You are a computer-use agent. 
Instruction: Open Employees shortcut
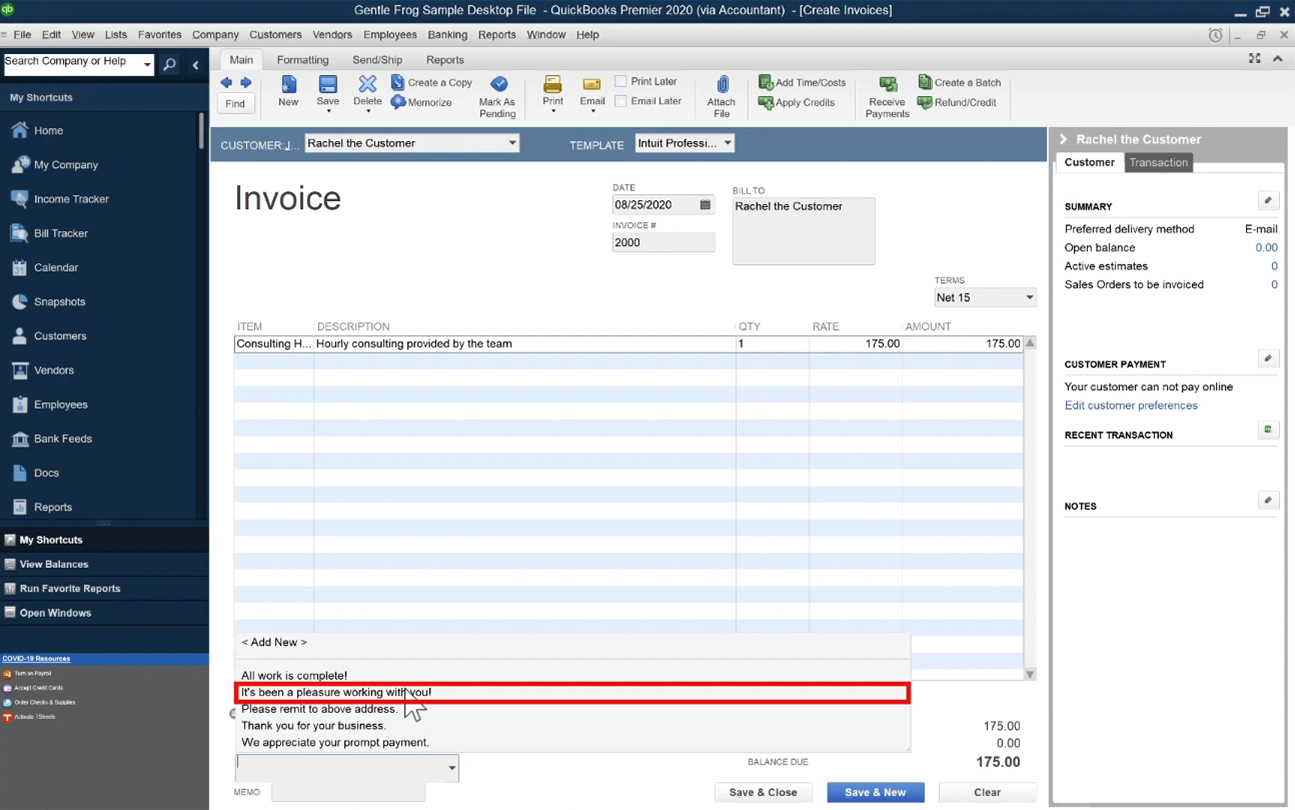click(x=50, y=404)
